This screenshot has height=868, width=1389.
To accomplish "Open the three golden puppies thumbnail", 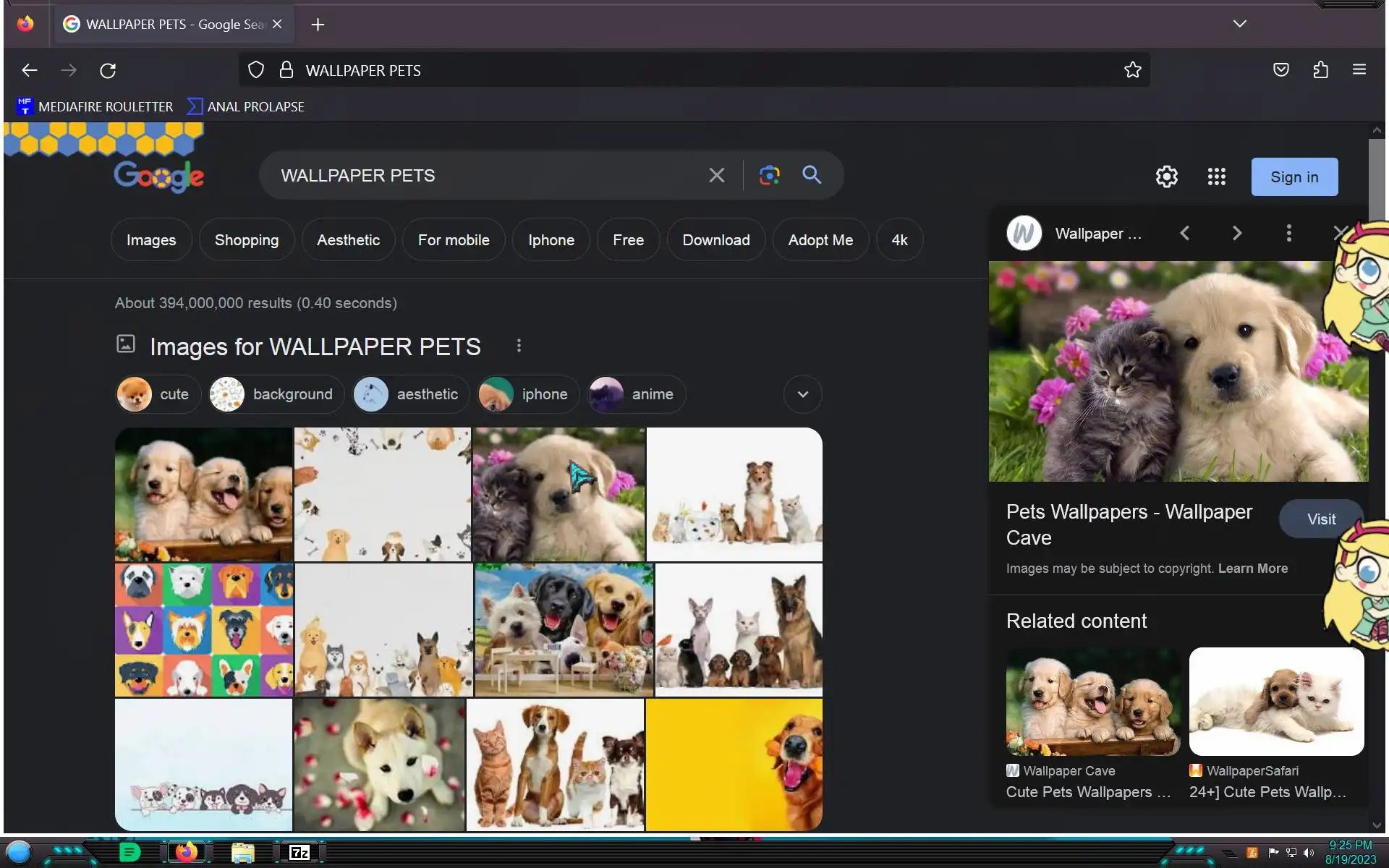I will 203,494.
